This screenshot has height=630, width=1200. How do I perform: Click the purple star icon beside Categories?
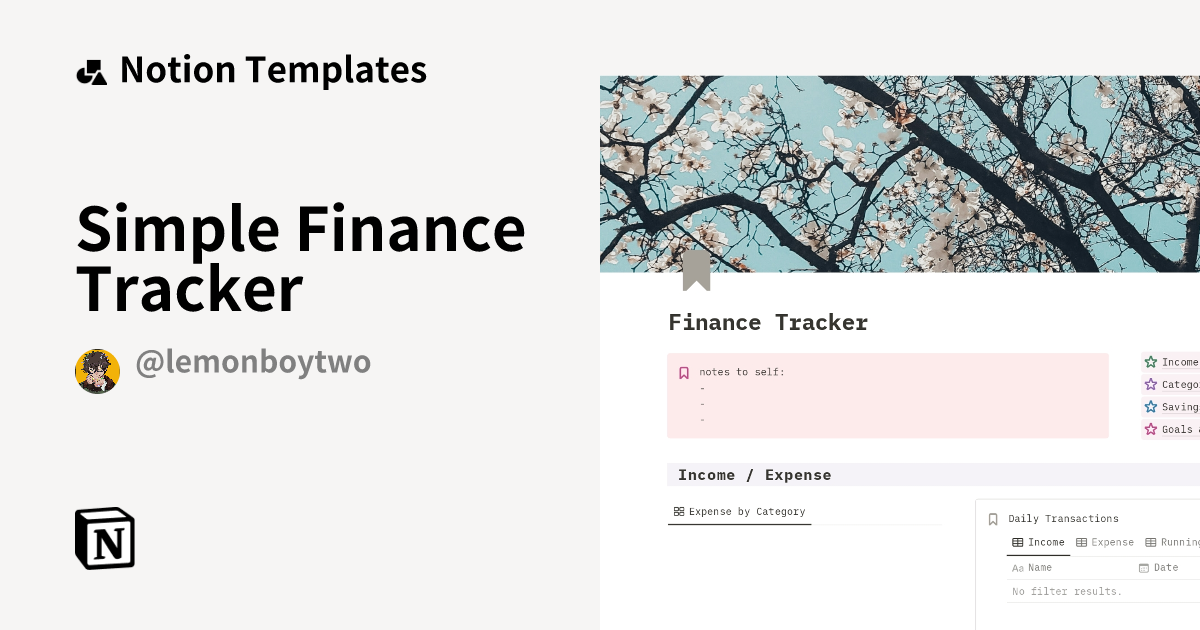click(x=1151, y=384)
